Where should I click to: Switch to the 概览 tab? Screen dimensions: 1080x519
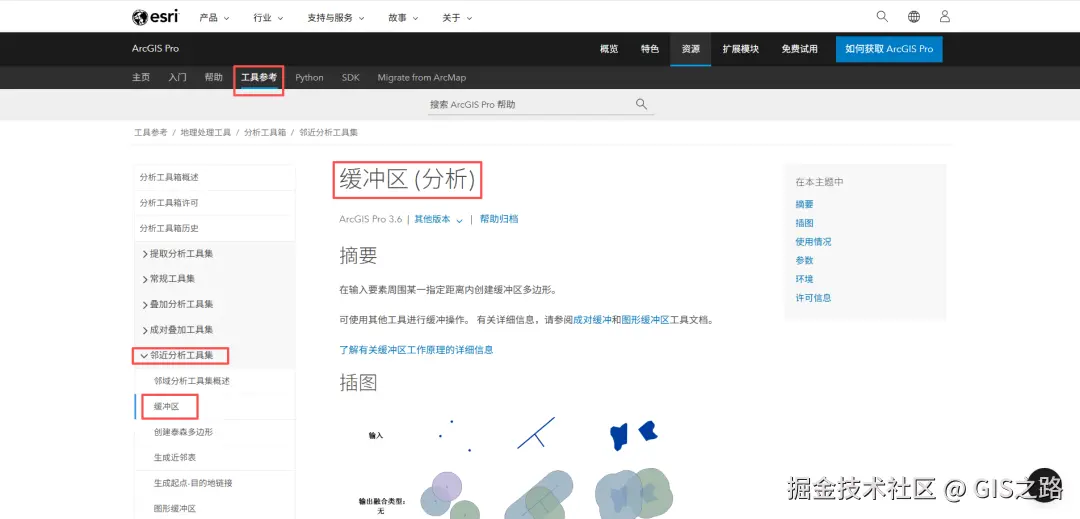[609, 49]
